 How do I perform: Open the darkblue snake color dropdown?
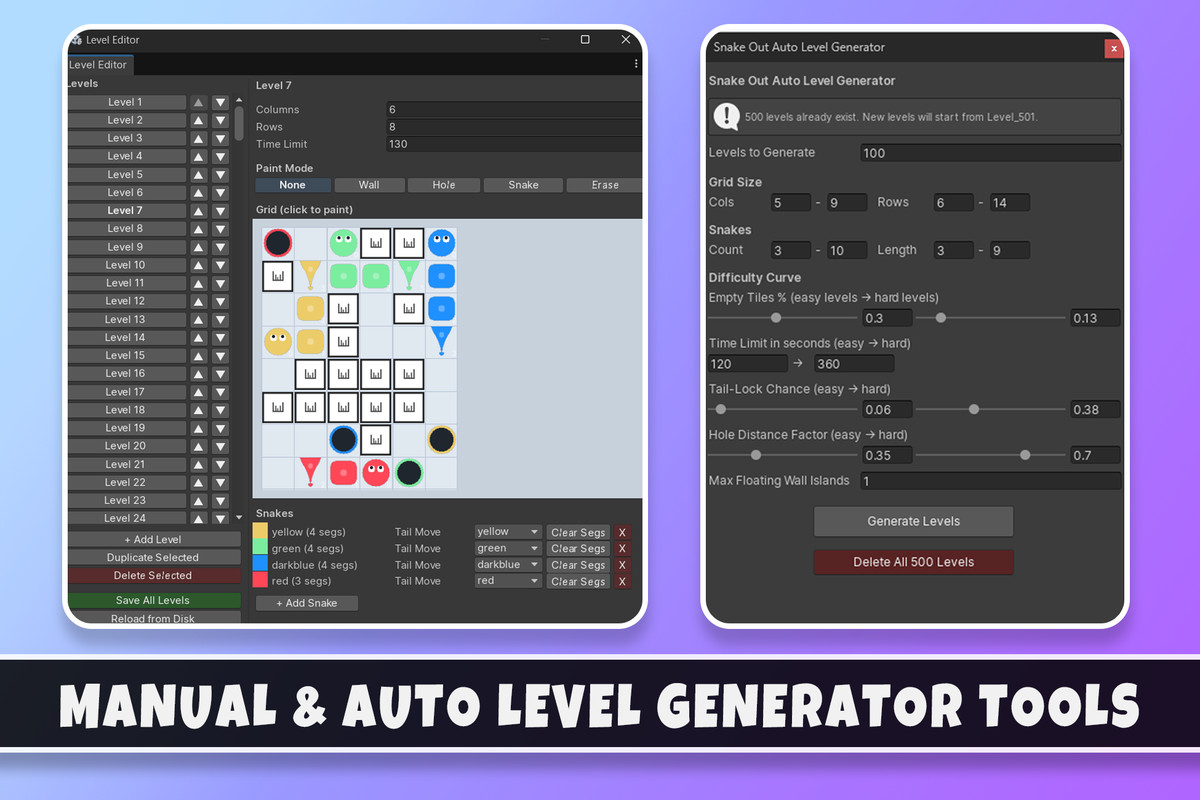(507, 564)
